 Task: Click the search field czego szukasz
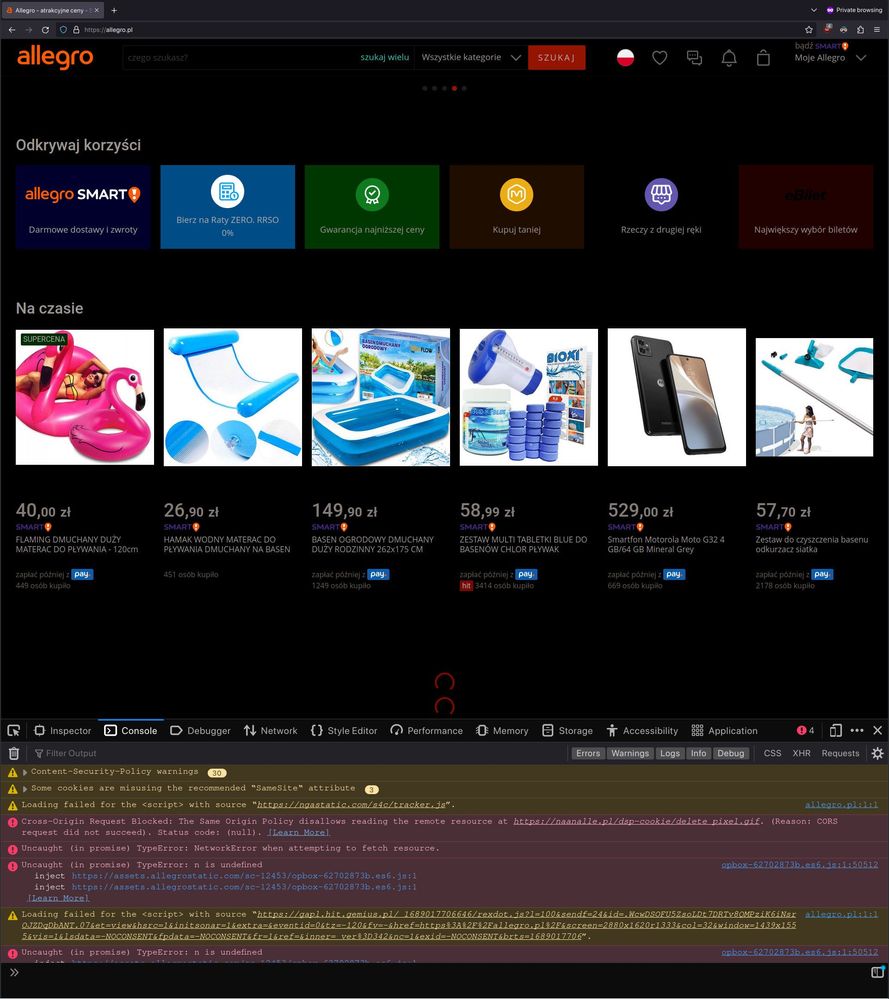(240, 57)
